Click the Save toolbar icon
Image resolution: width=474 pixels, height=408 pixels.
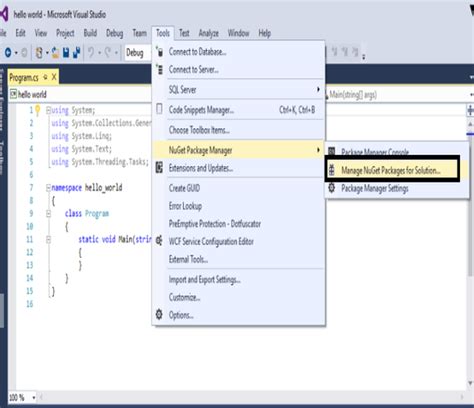pos(66,52)
